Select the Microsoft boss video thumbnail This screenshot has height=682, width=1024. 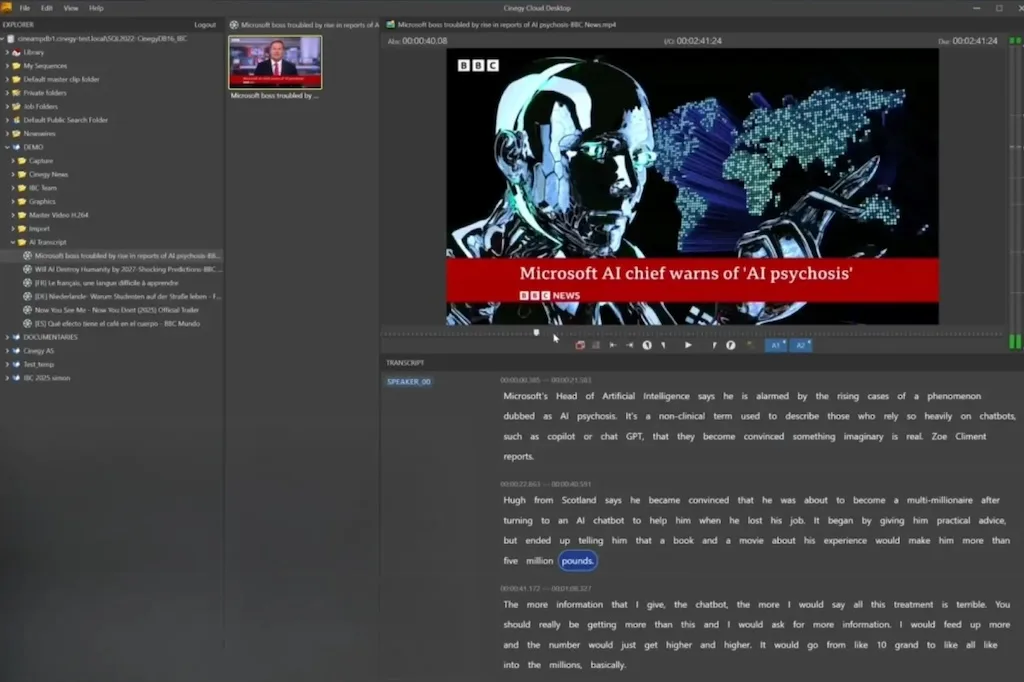275,62
